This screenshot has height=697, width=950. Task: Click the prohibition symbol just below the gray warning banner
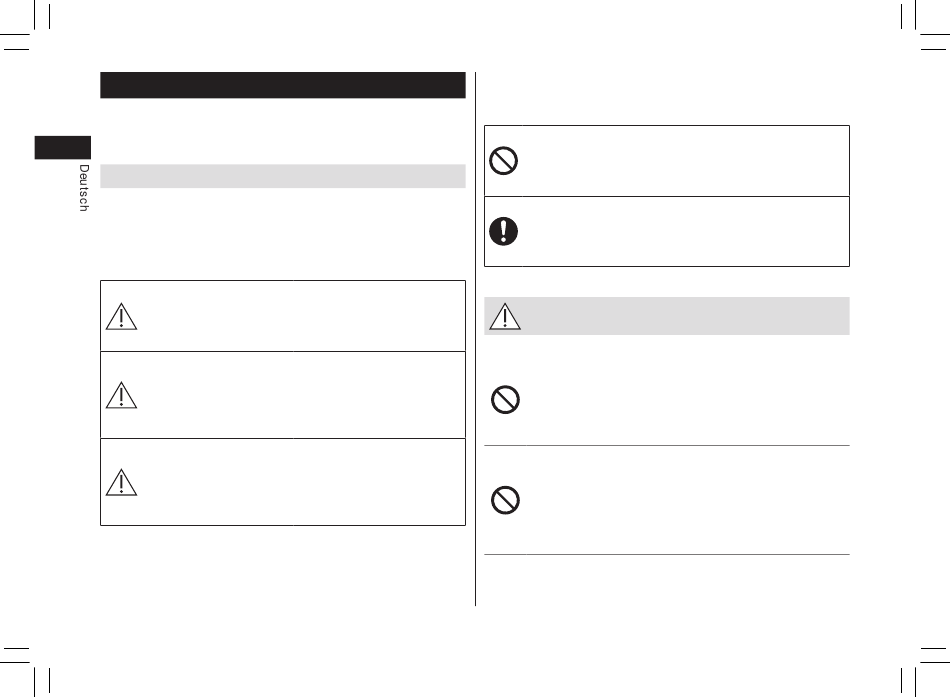[x=505, y=399]
